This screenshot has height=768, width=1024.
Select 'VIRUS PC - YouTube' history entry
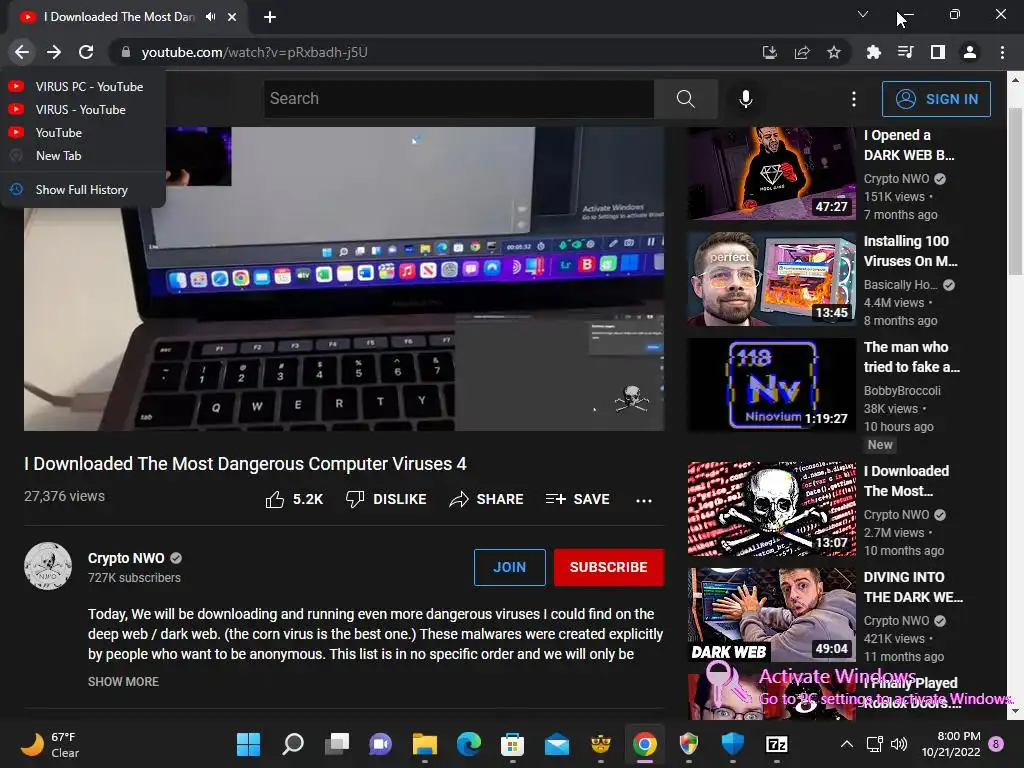tap(83, 86)
